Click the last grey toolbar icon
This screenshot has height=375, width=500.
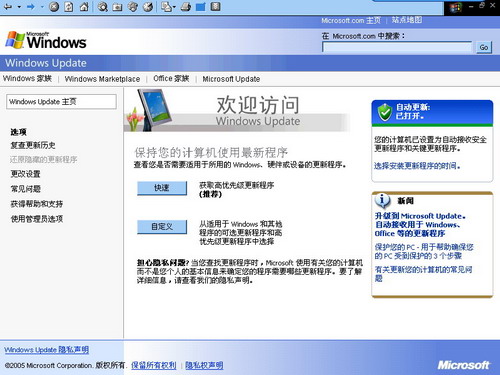(216, 7)
